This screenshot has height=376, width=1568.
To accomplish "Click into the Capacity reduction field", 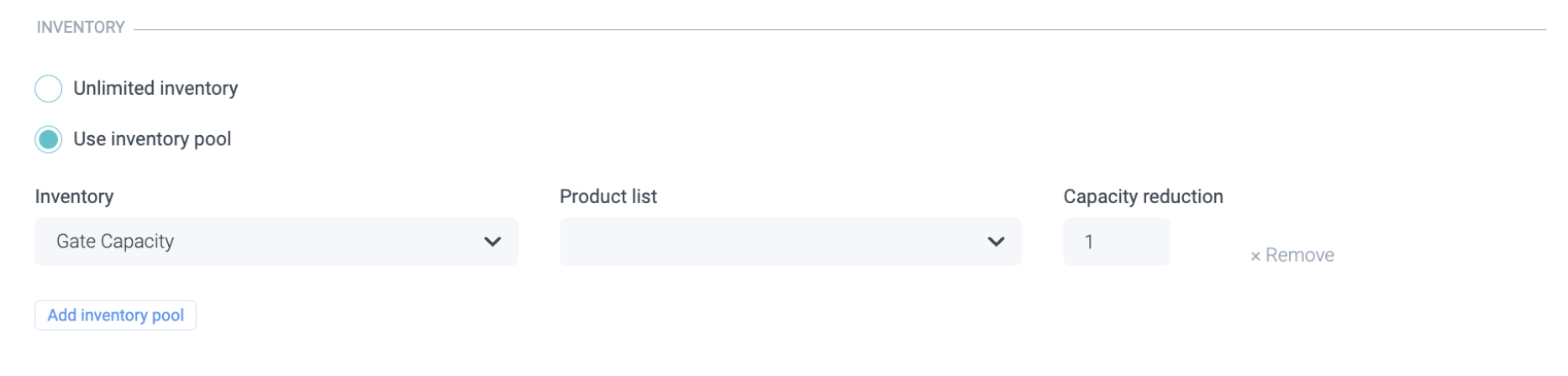I will pyautogui.click(x=1116, y=242).
